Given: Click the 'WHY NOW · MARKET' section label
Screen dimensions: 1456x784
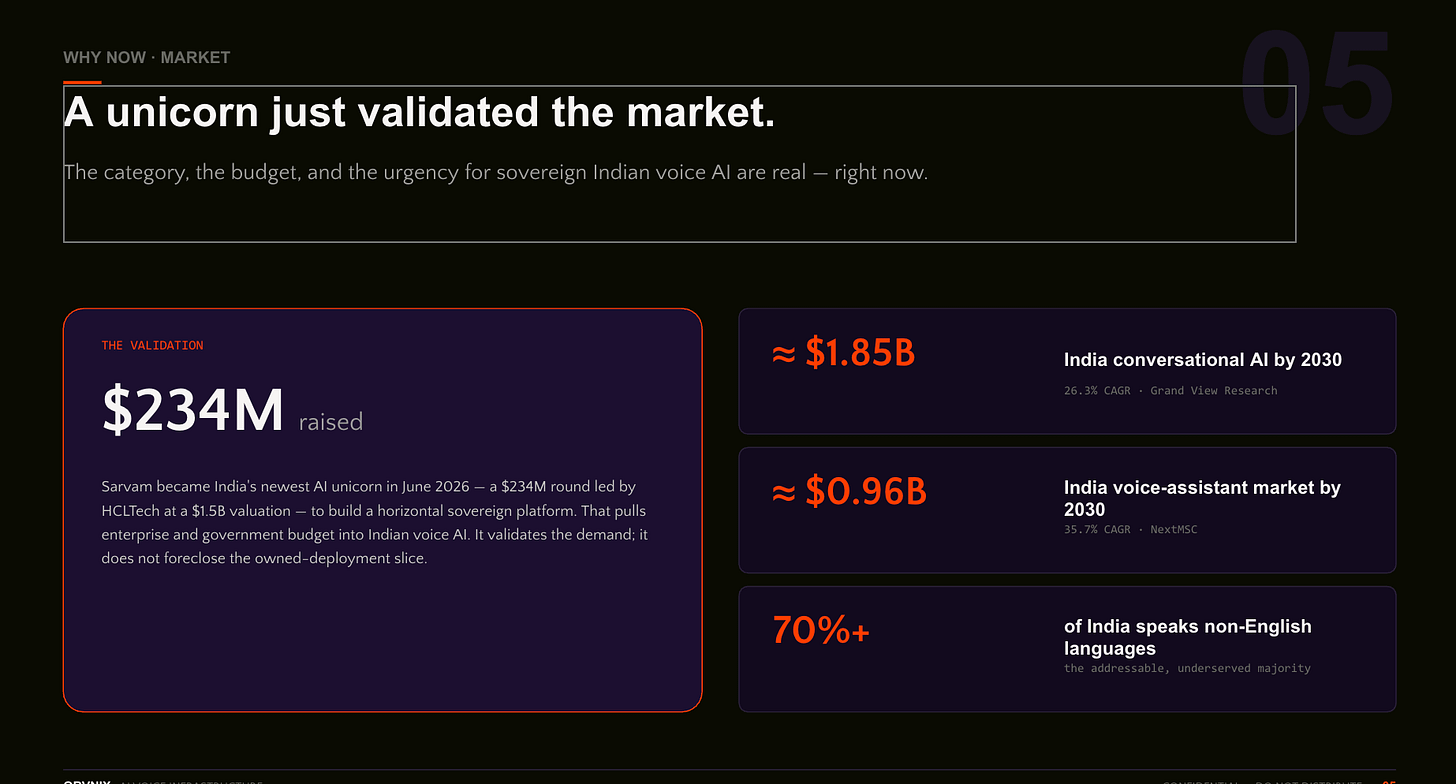Looking at the screenshot, I should (147, 57).
